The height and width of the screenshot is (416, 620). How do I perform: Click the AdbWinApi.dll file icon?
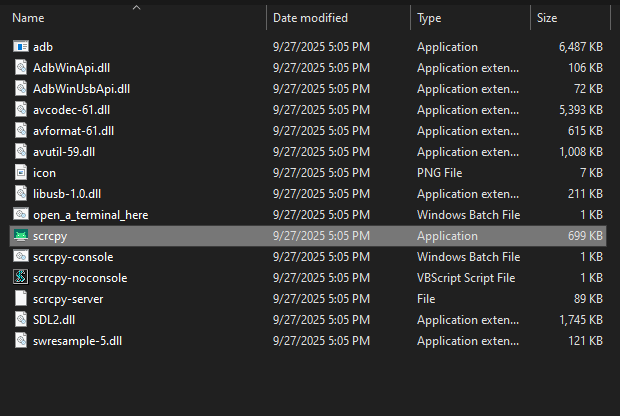(21, 68)
